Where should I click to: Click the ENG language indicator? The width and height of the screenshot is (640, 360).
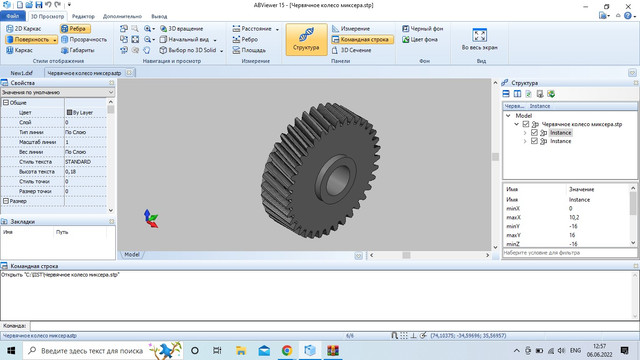point(576,351)
